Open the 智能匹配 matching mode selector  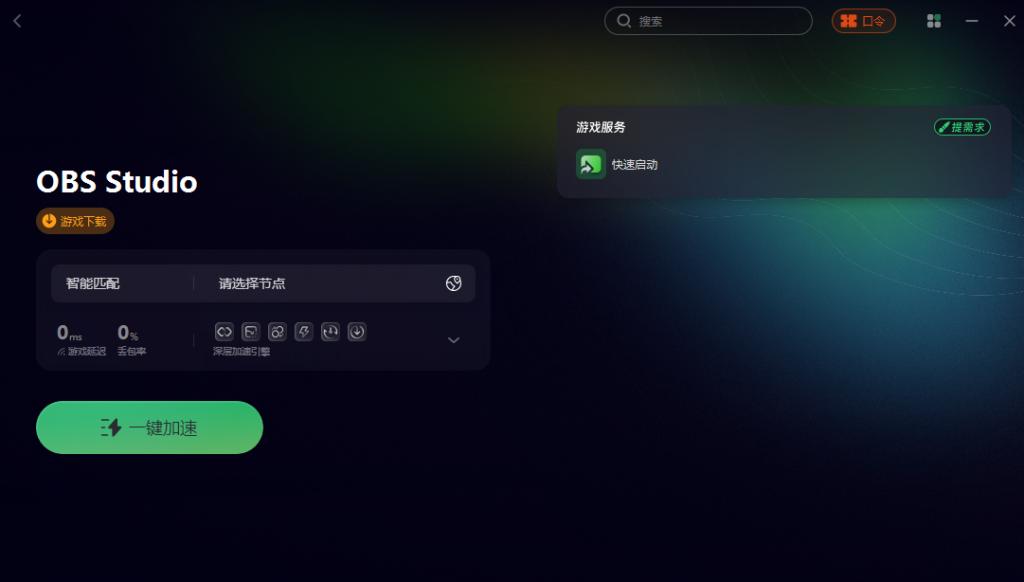tap(93, 283)
